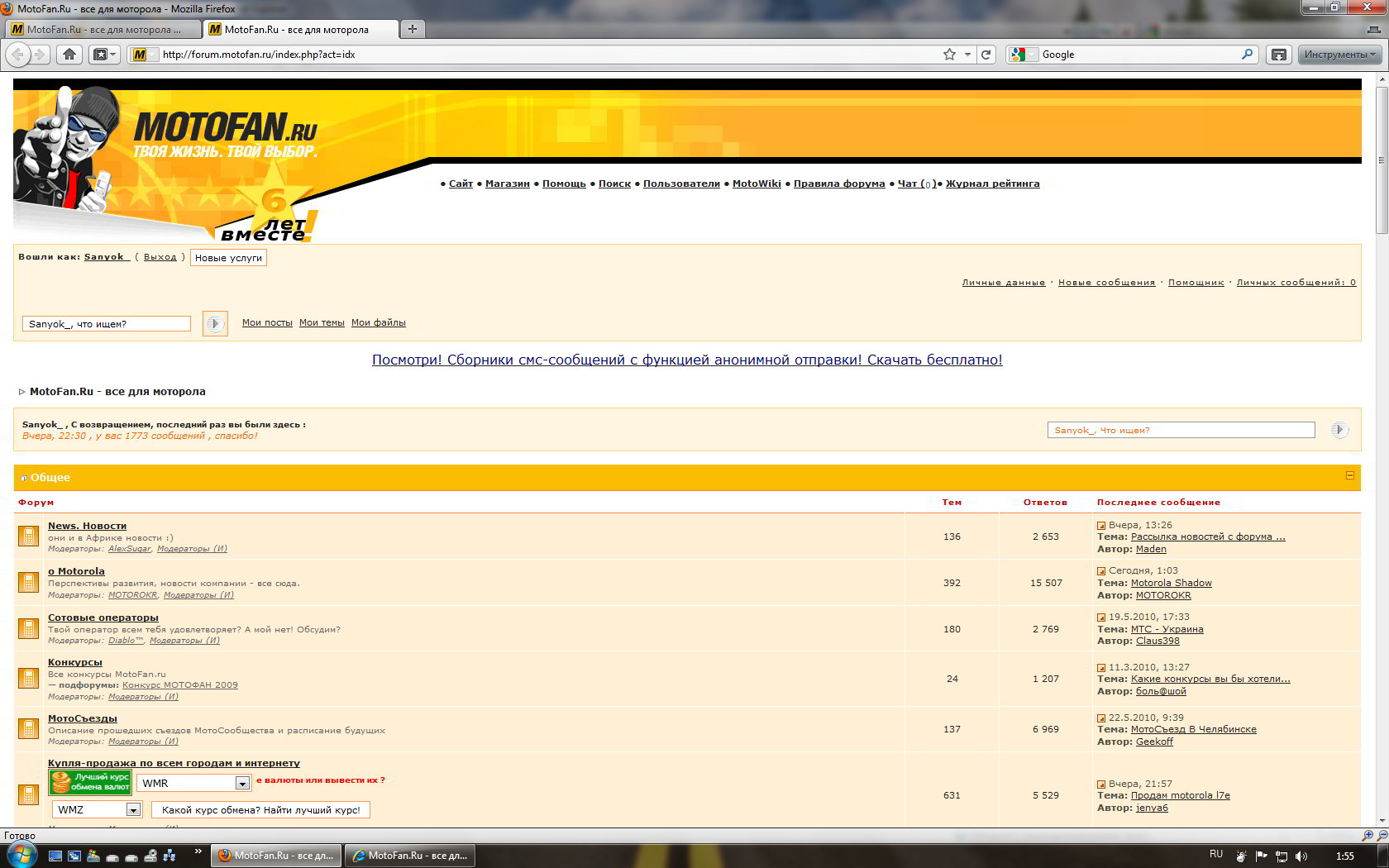1389x868 pixels.
Task: Open a new tab with plus button
Action: click(x=413, y=29)
